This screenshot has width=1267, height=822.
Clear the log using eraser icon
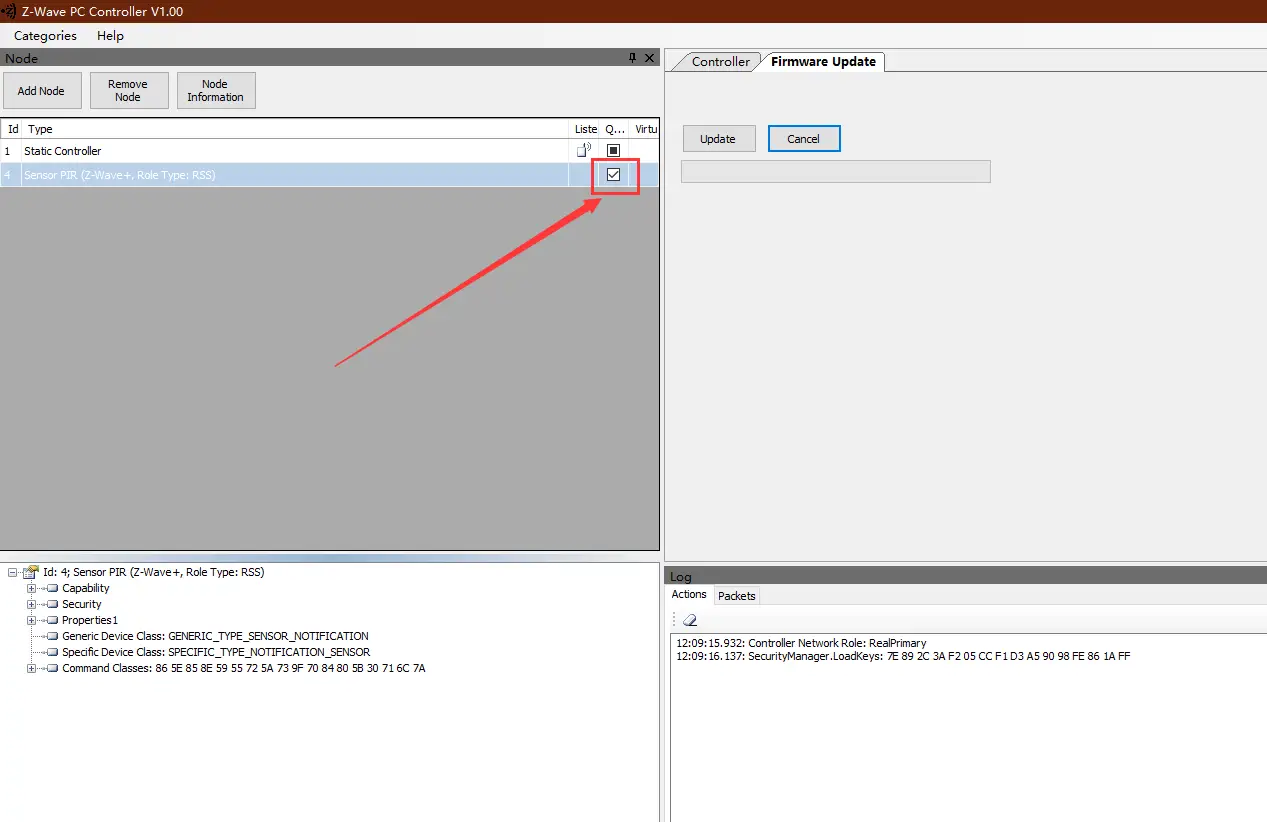pyautogui.click(x=689, y=620)
